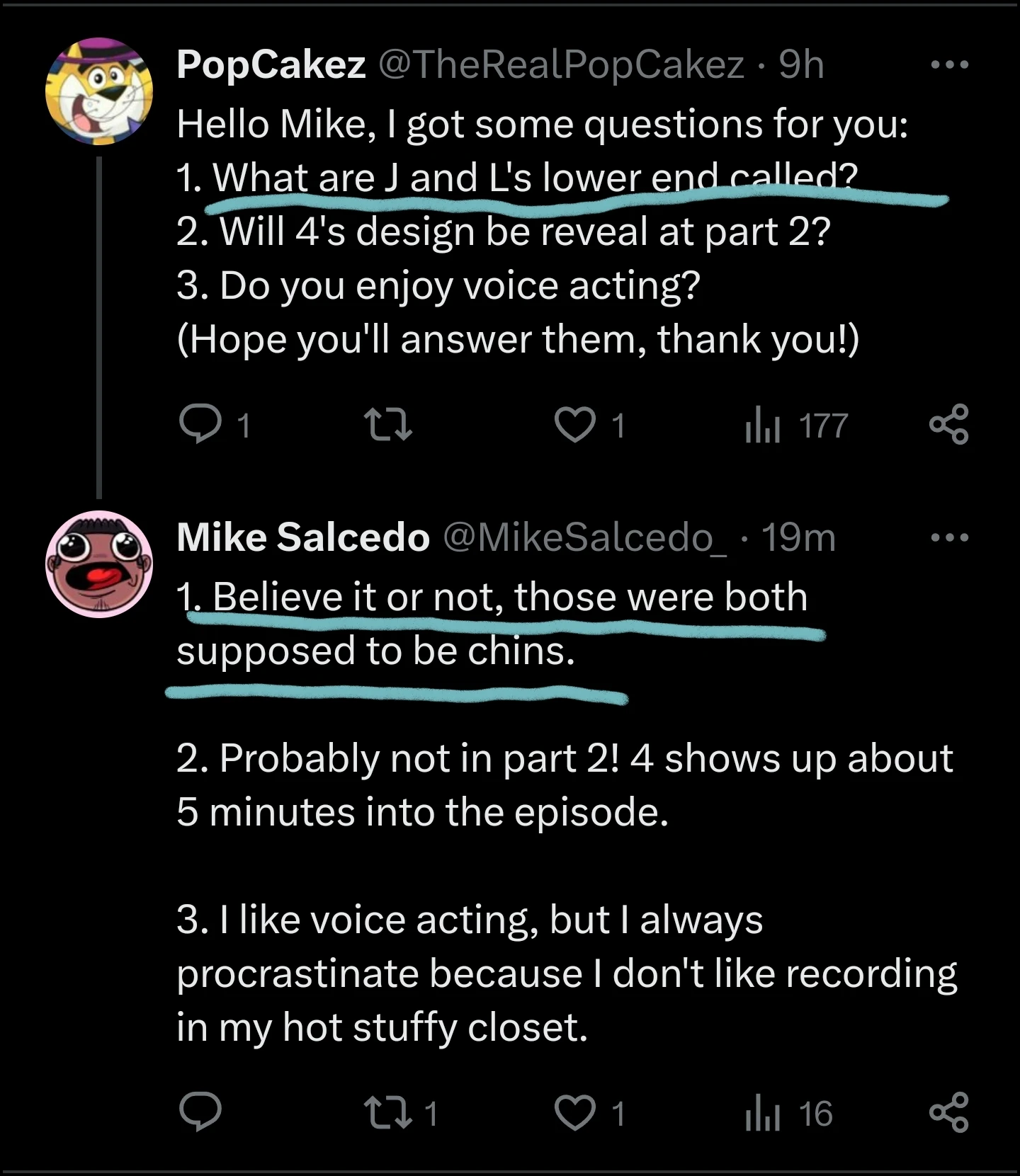
Task: Open more options for Mike's reply
Action: click(951, 538)
